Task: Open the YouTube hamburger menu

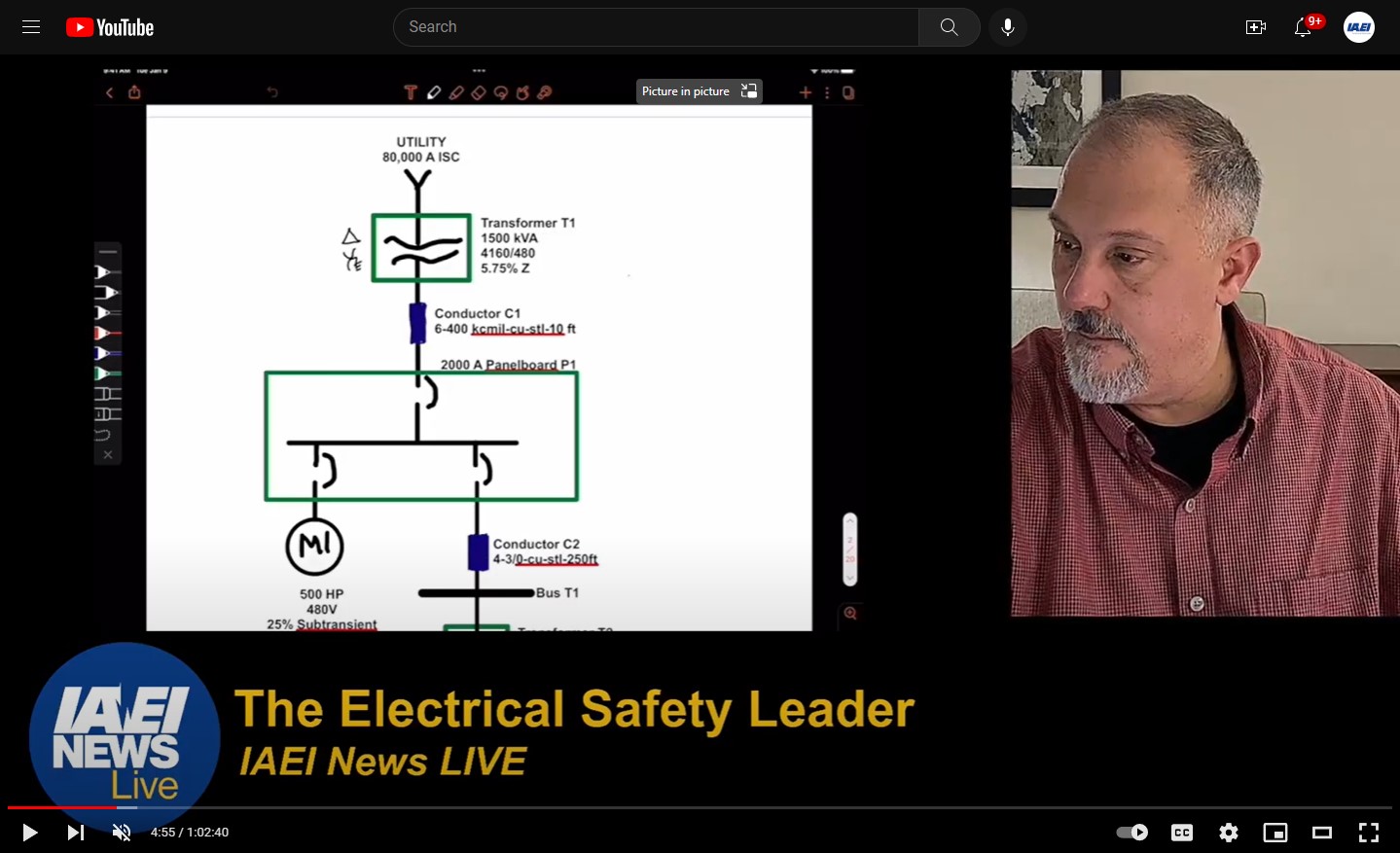Action: 30,26
